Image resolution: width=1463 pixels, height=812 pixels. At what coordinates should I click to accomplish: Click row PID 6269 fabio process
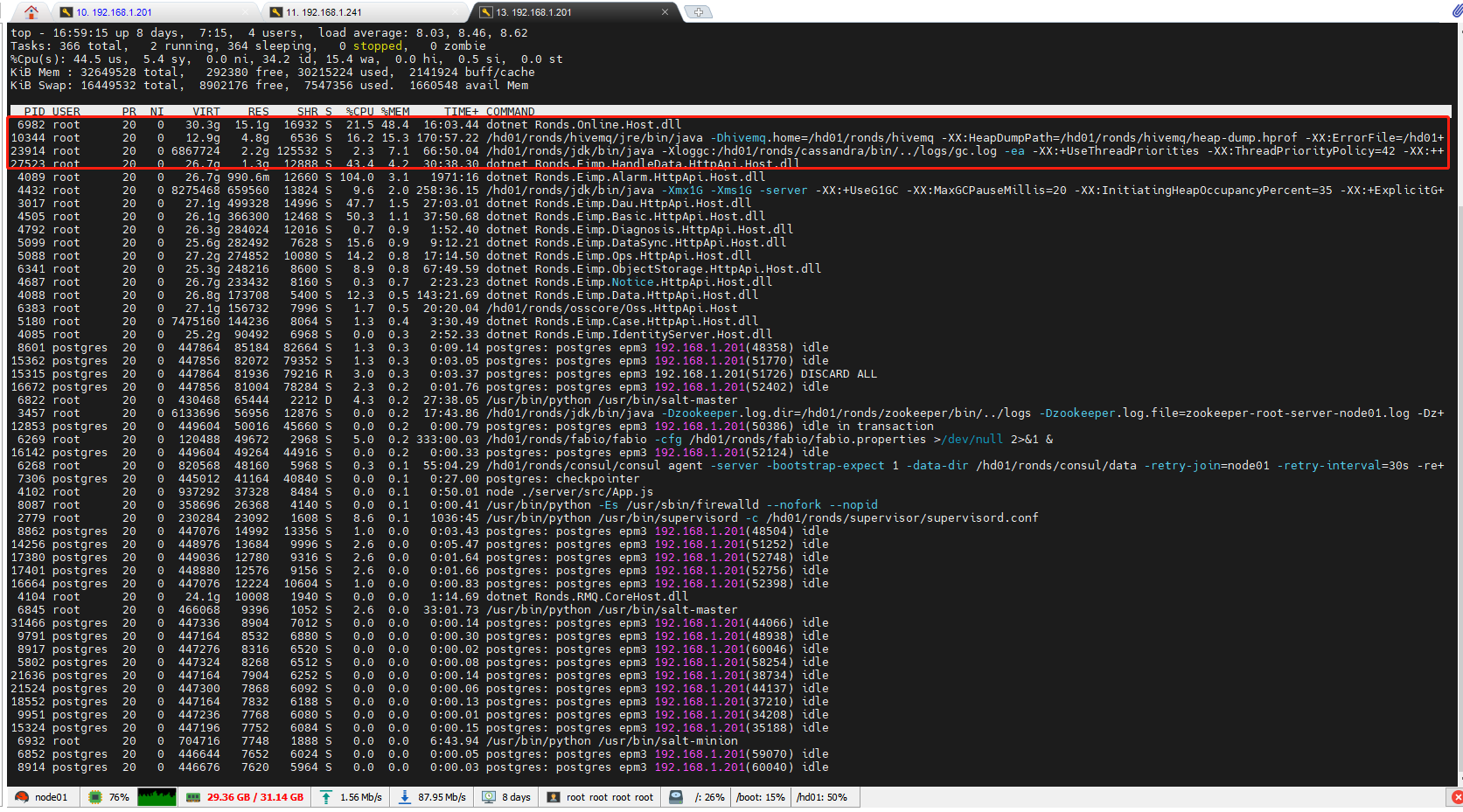coord(728,440)
